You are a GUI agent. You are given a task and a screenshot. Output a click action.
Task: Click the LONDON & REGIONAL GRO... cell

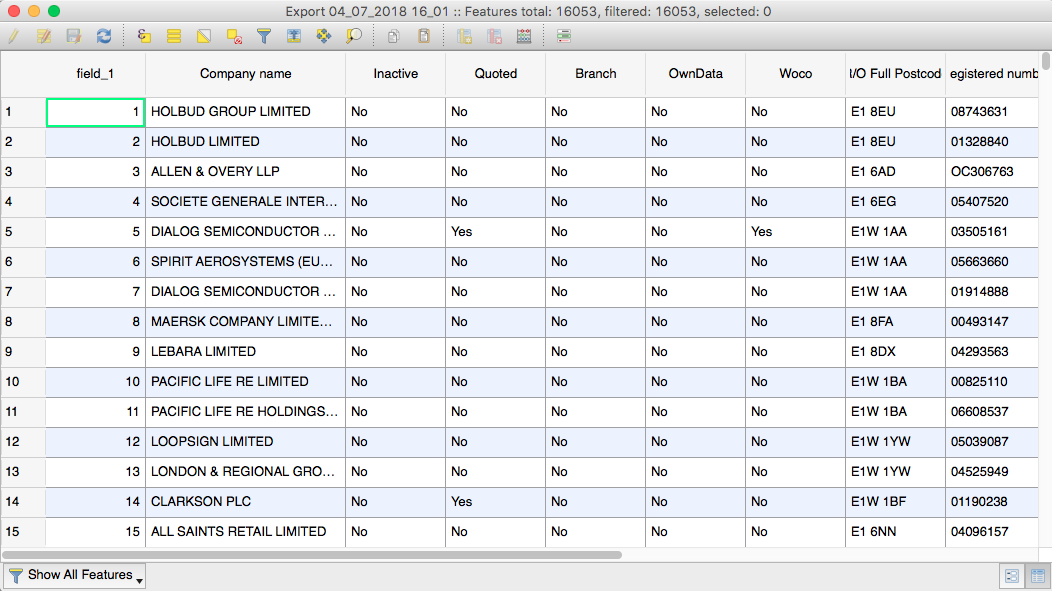click(x=246, y=472)
